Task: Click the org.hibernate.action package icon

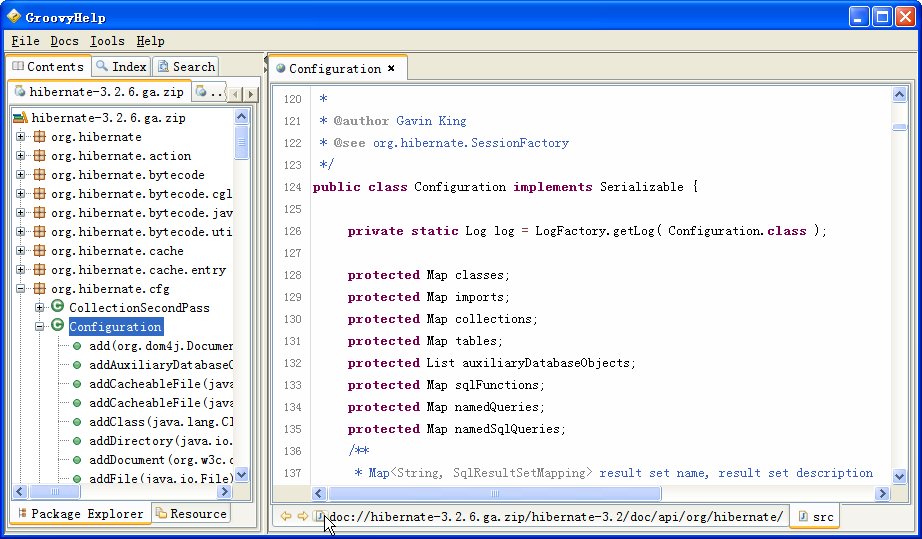Action: click(39, 156)
